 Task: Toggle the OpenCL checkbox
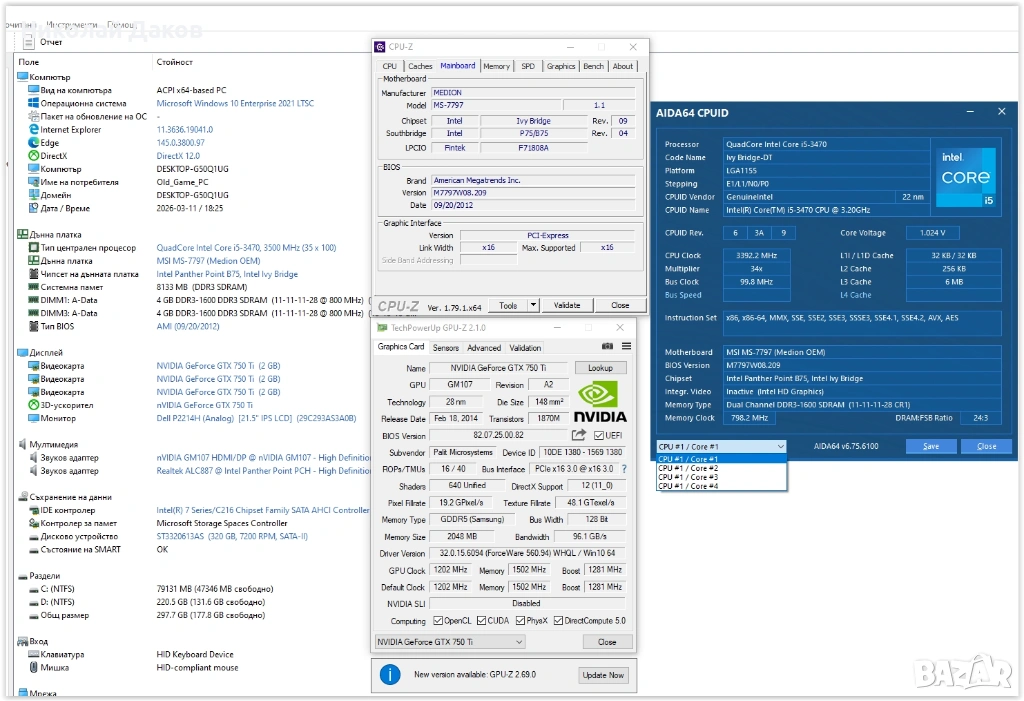(x=436, y=621)
